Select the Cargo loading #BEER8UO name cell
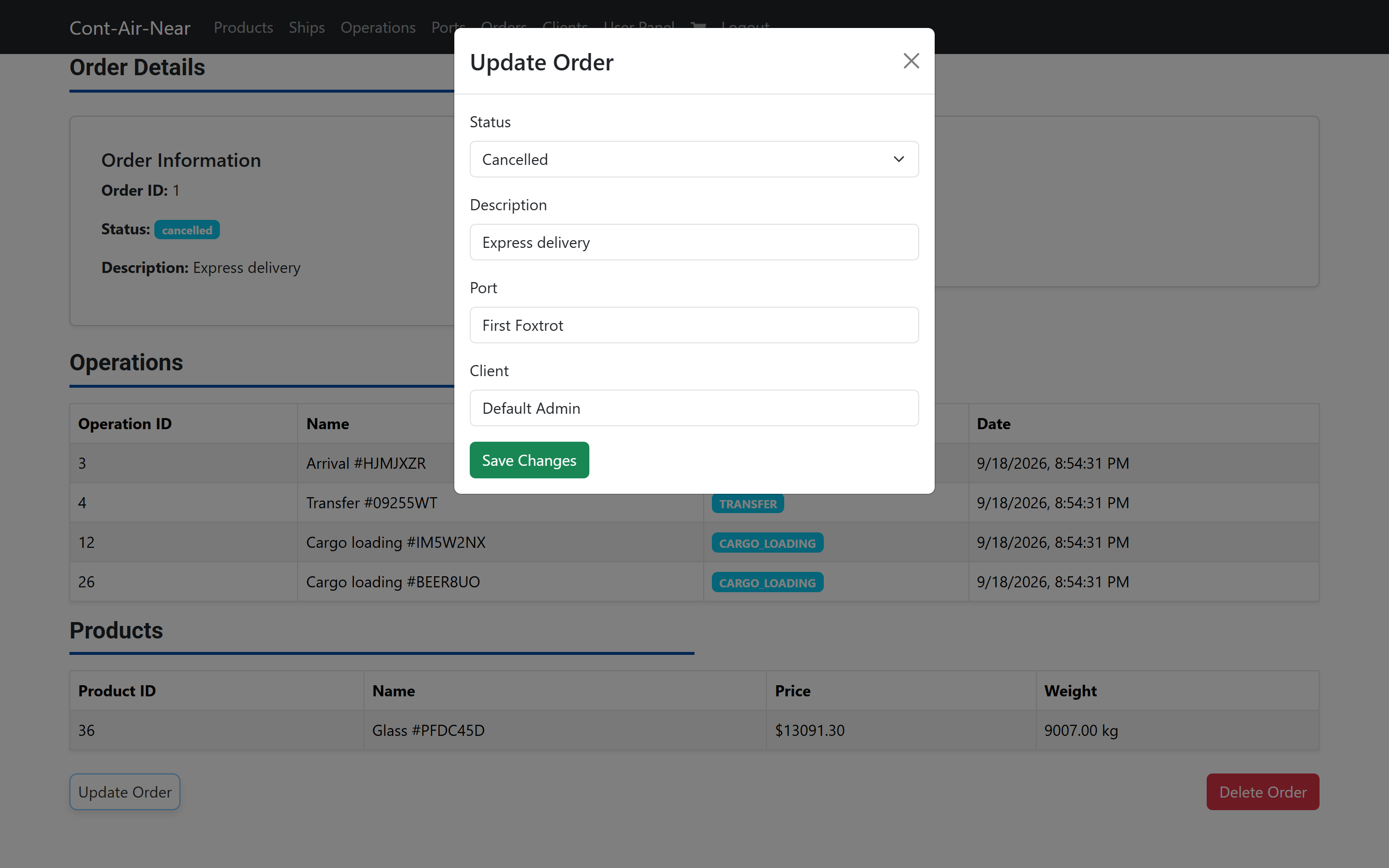1389x868 pixels. tap(500, 582)
